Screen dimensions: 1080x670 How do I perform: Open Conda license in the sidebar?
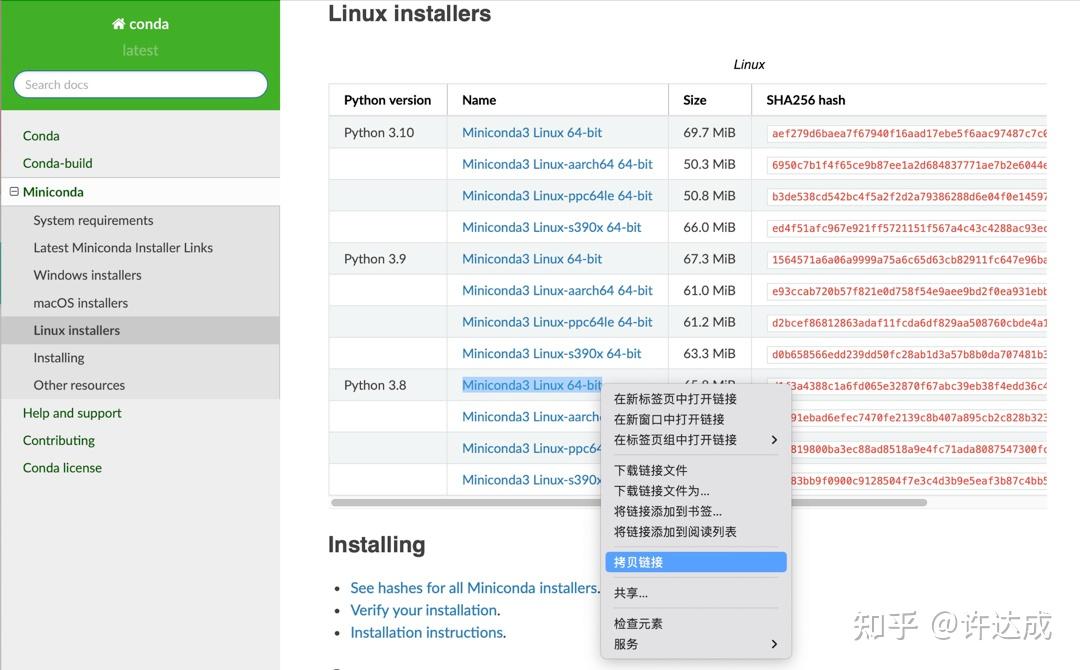[63, 468]
